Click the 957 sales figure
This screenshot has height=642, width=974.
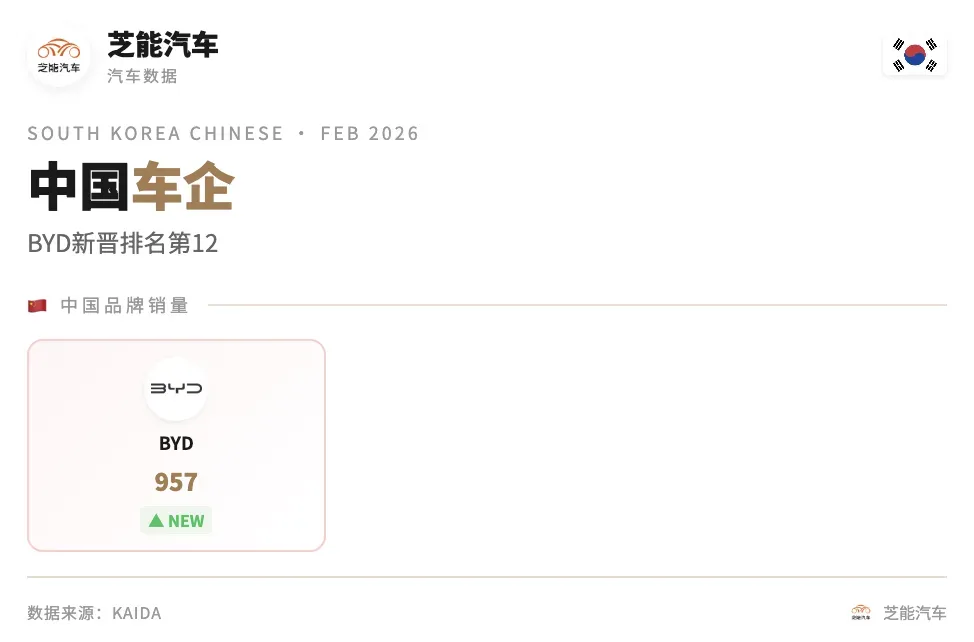[176, 482]
